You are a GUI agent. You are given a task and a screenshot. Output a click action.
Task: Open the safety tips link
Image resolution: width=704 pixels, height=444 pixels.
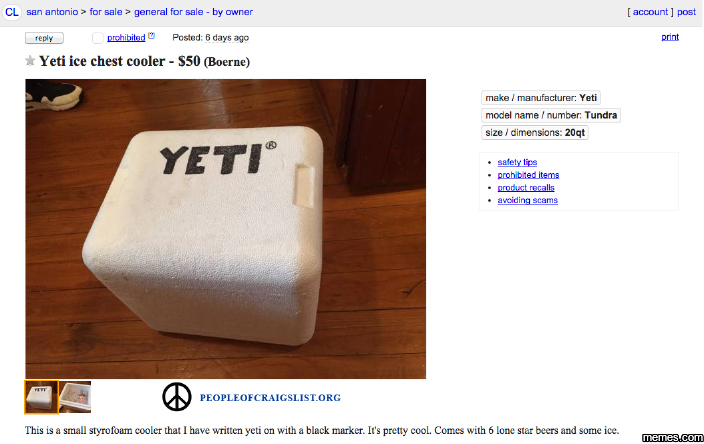517,162
